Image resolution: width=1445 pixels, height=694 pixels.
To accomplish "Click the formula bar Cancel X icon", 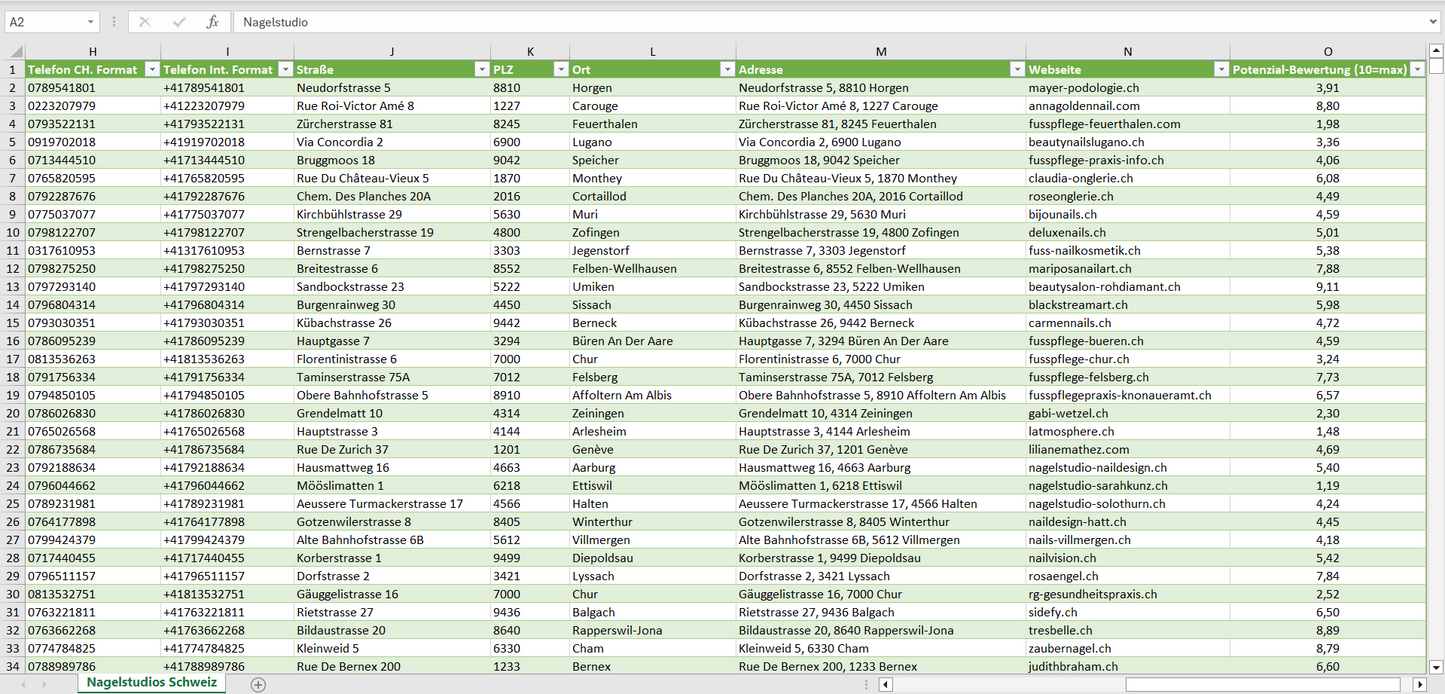I will [145, 22].
